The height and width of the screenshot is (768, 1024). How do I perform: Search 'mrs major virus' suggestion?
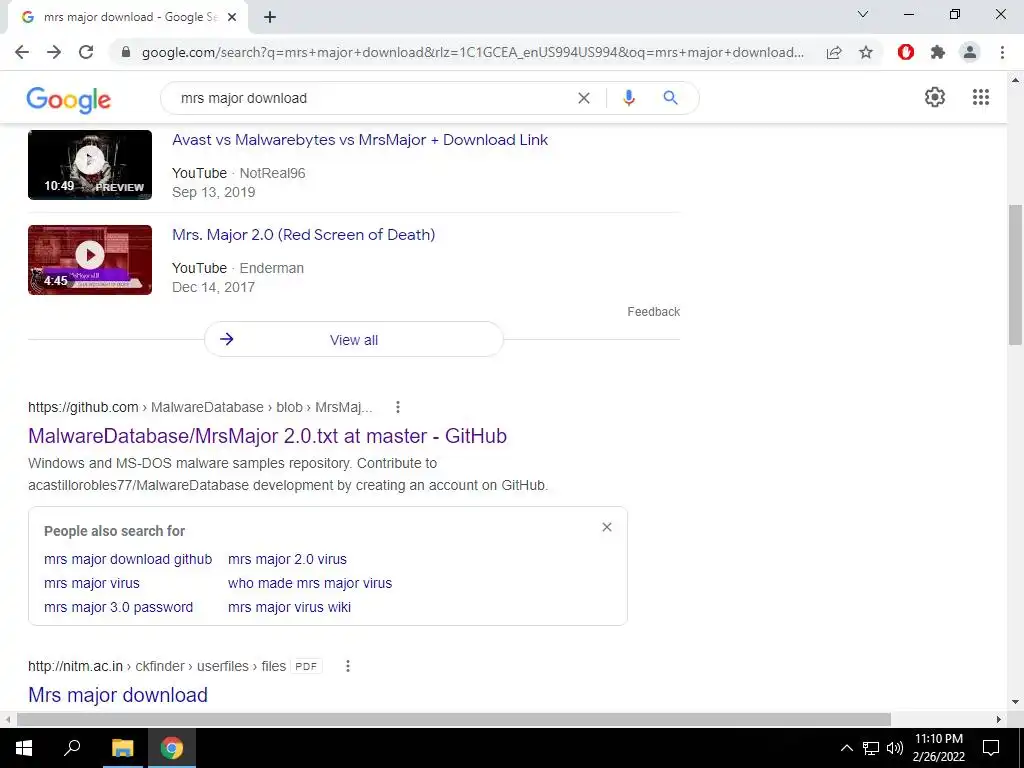92,583
